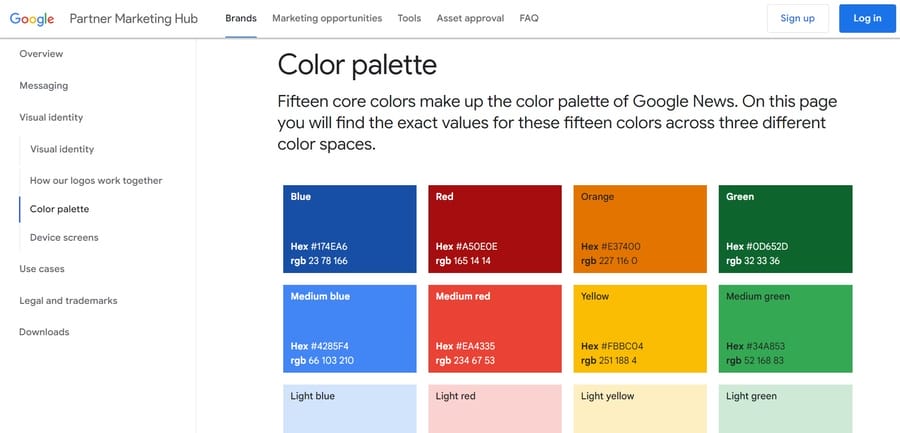The height and width of the screenshot is (433, 900).
Task: Click hex value #A50E0E
Action: pyautogui.click(x=476, y=246)
